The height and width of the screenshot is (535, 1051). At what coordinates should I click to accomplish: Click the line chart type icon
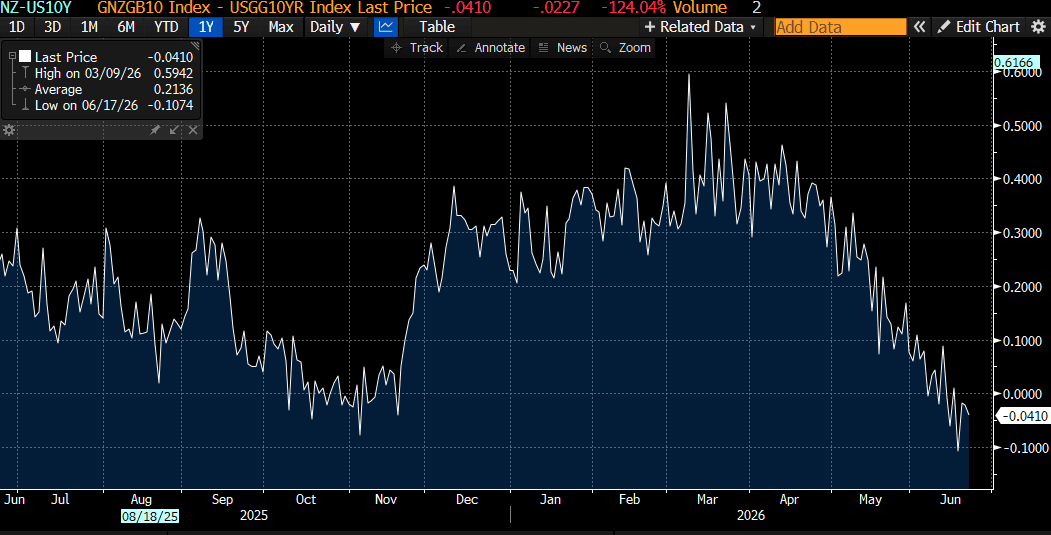pyautogui.click(x=385, y=27)
